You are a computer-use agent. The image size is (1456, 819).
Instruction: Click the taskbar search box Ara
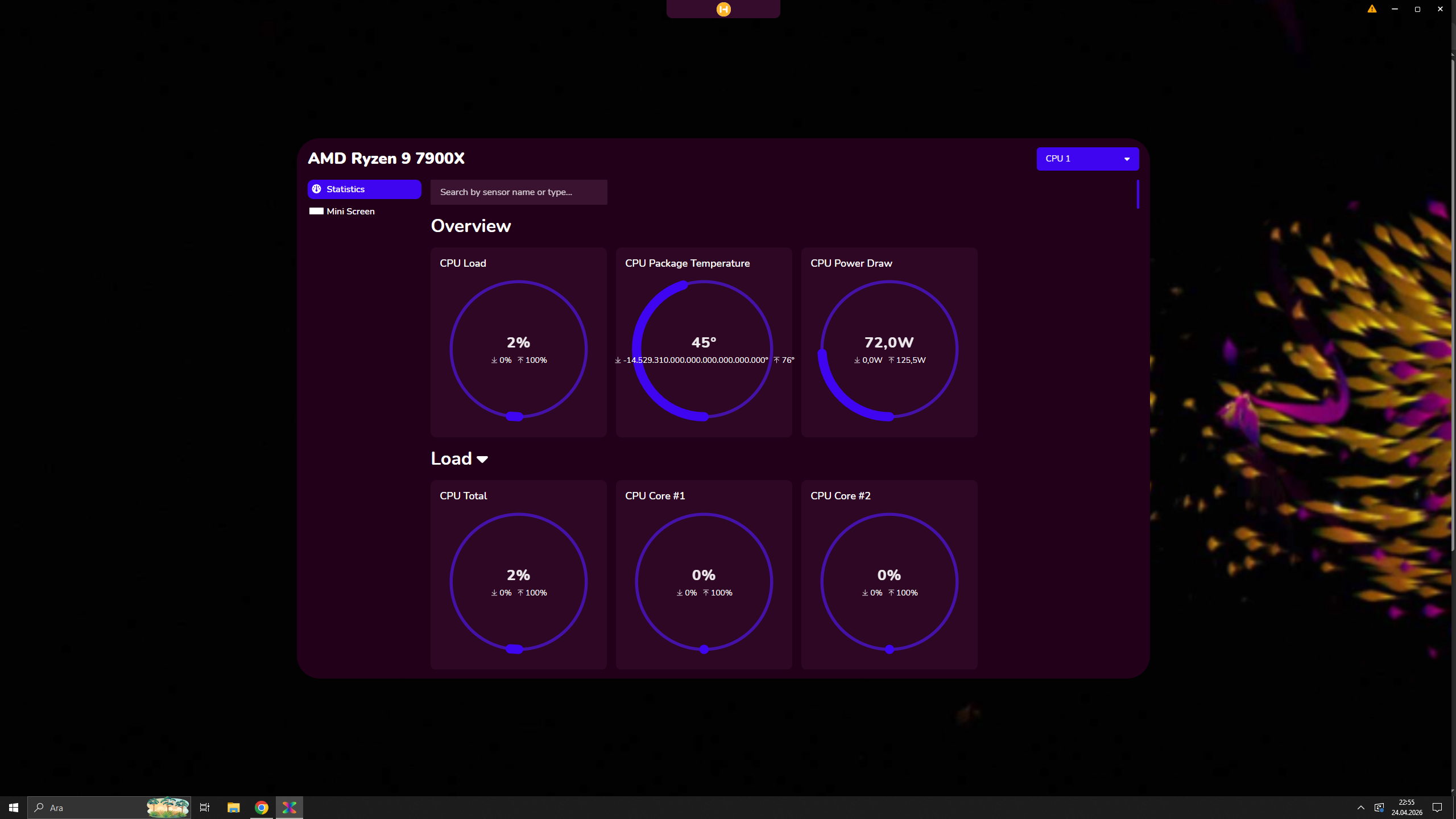(x=109, y=808)
